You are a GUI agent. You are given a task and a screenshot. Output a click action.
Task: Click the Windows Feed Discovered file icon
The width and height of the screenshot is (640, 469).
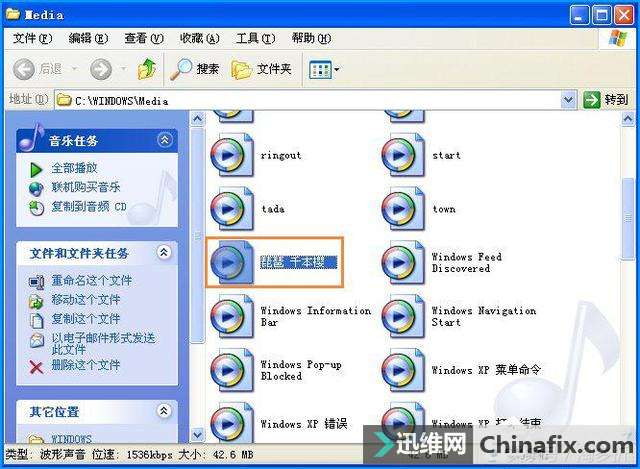click(403, 262)
